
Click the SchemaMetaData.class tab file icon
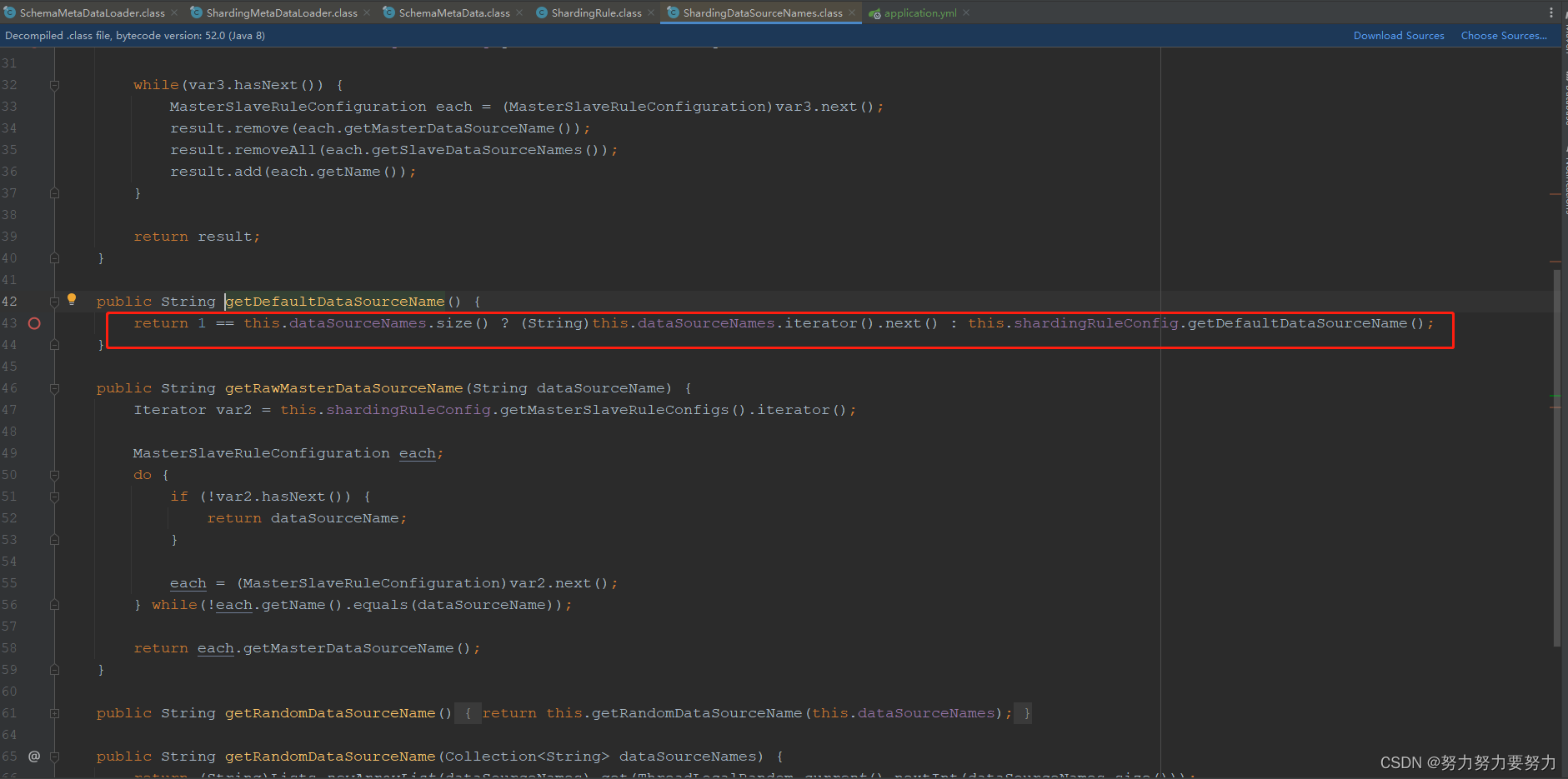tap(388, 12)
